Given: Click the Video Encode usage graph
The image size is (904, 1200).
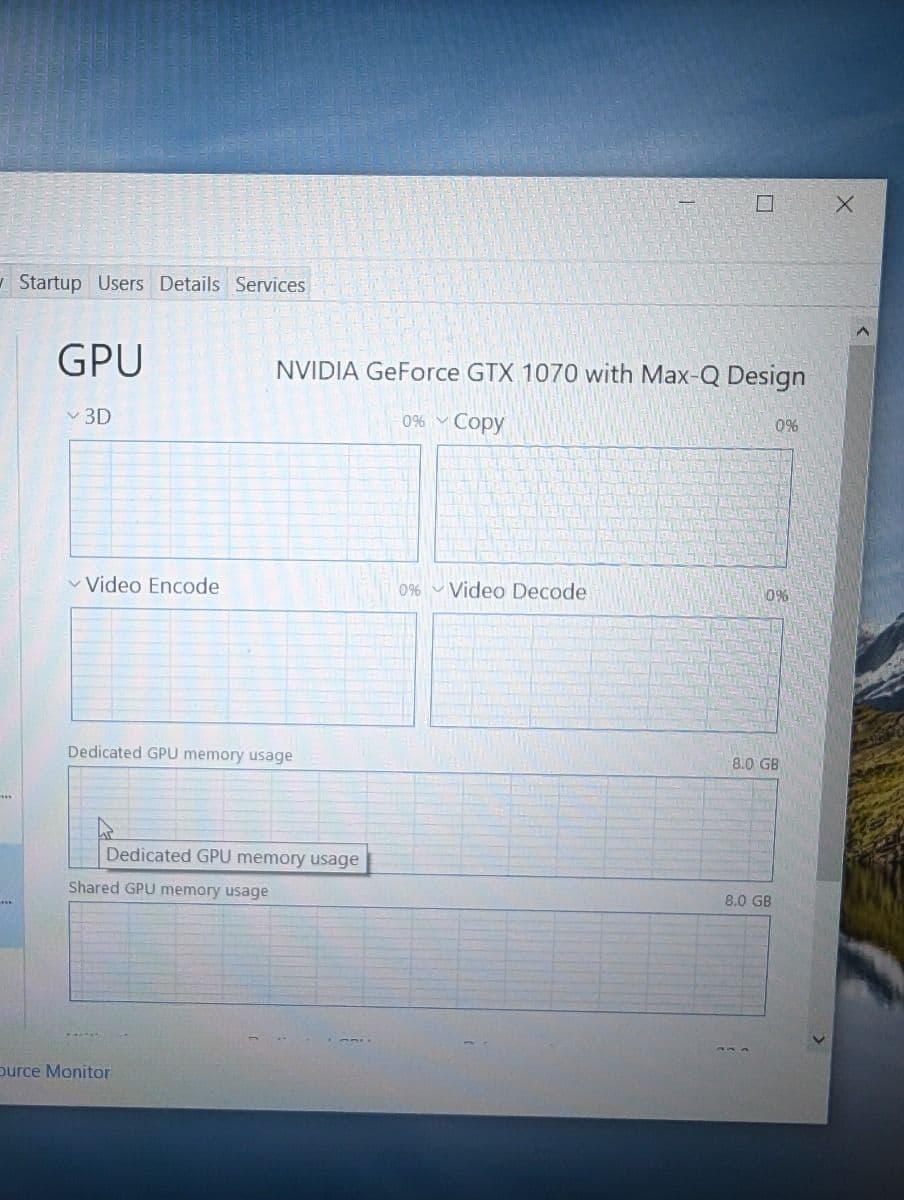Looking at the screenshot, I should (243, 667).
